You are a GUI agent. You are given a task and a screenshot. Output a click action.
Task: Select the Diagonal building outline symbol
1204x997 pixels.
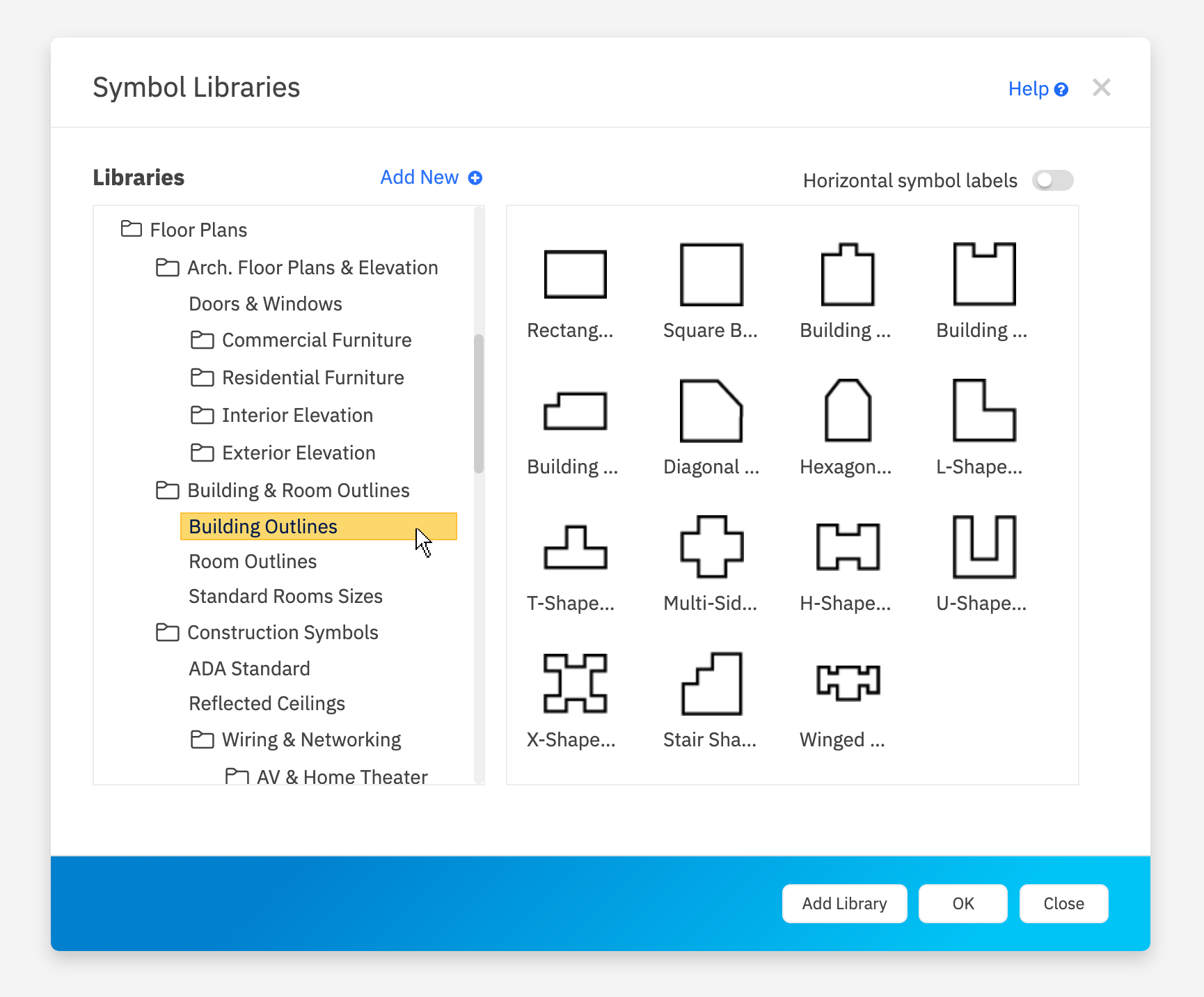pyautogui.click(x=711, y=411)
